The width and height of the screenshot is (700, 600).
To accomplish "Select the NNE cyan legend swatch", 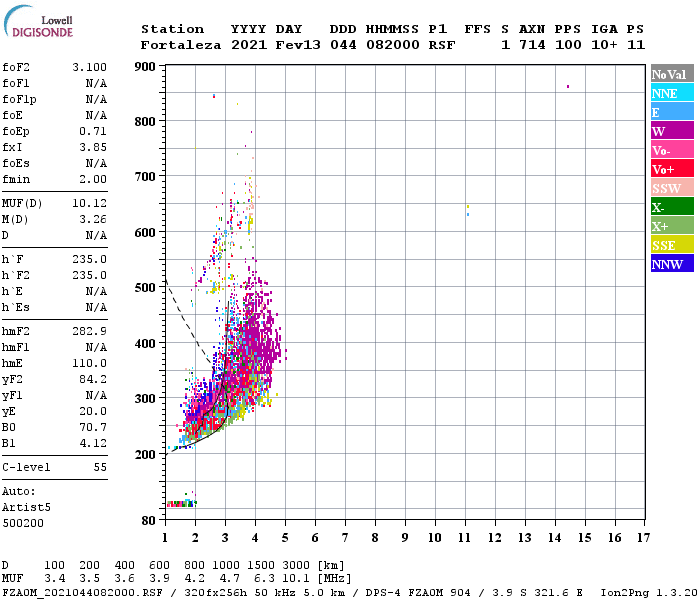I will [672, 93].
